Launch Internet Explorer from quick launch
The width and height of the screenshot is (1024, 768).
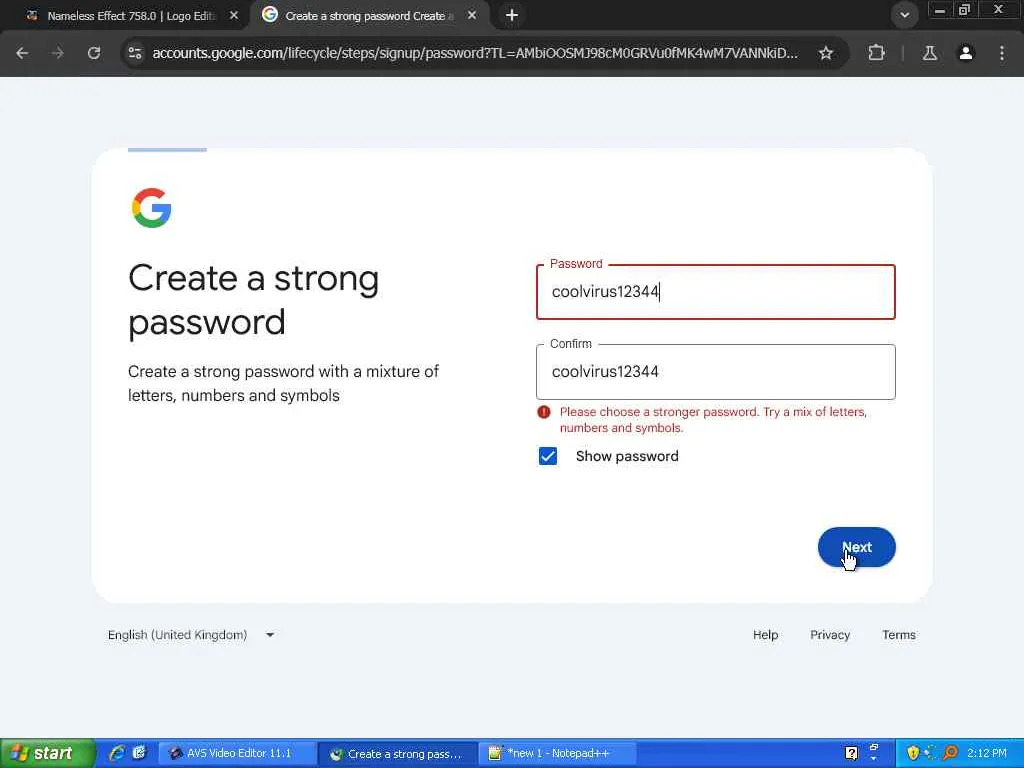(x=117, y=754)
